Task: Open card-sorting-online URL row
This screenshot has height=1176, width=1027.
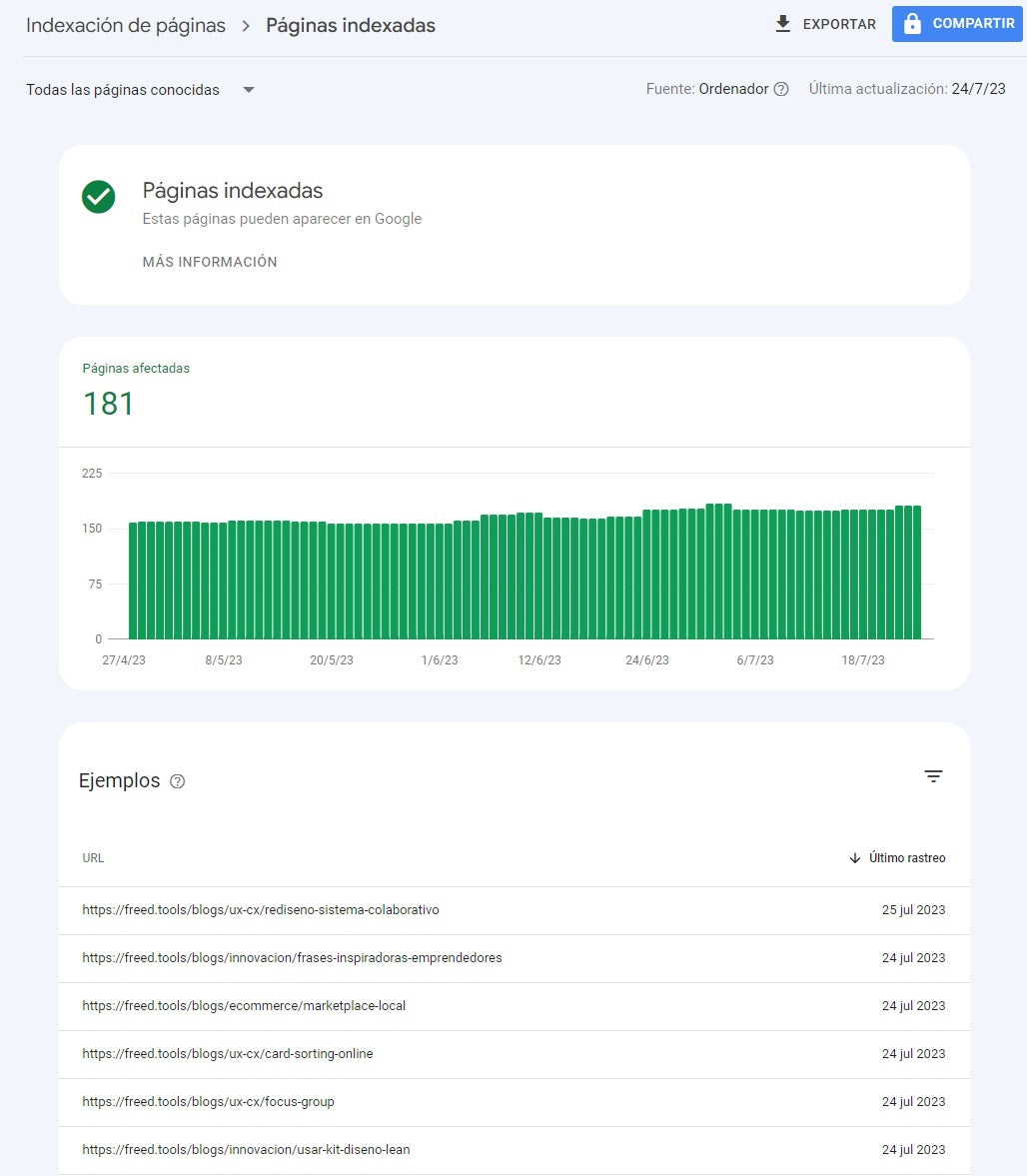Action: [x=514, y=1054]
